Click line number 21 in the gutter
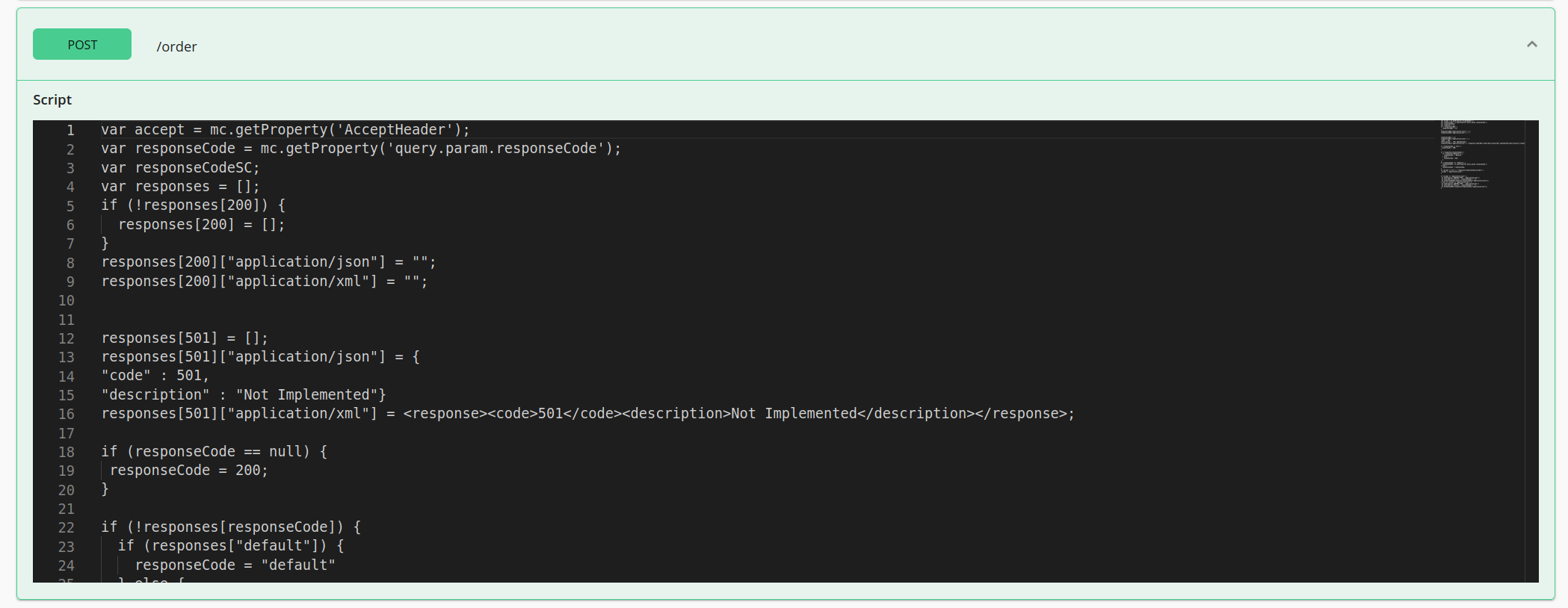1568x608 pixels. click(x=67, y=509)
